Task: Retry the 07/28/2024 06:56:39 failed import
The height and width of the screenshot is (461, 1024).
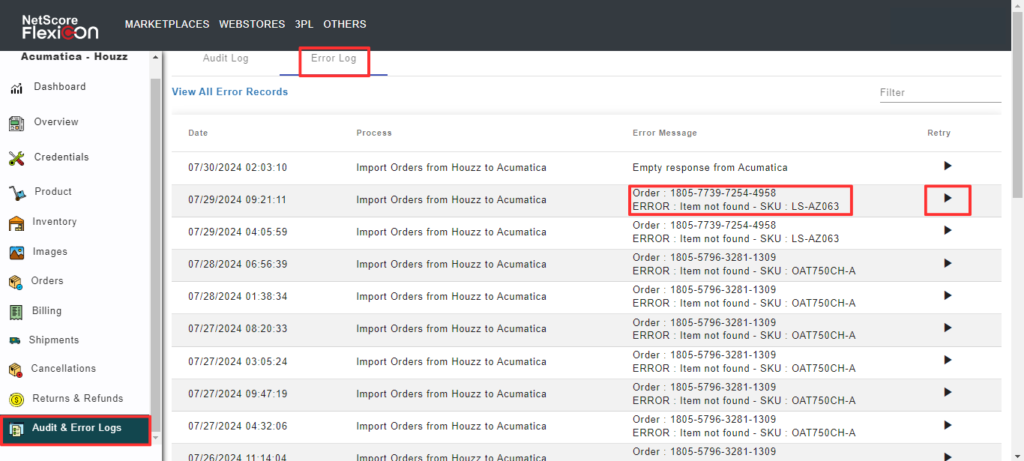Action: coord(947,264)
